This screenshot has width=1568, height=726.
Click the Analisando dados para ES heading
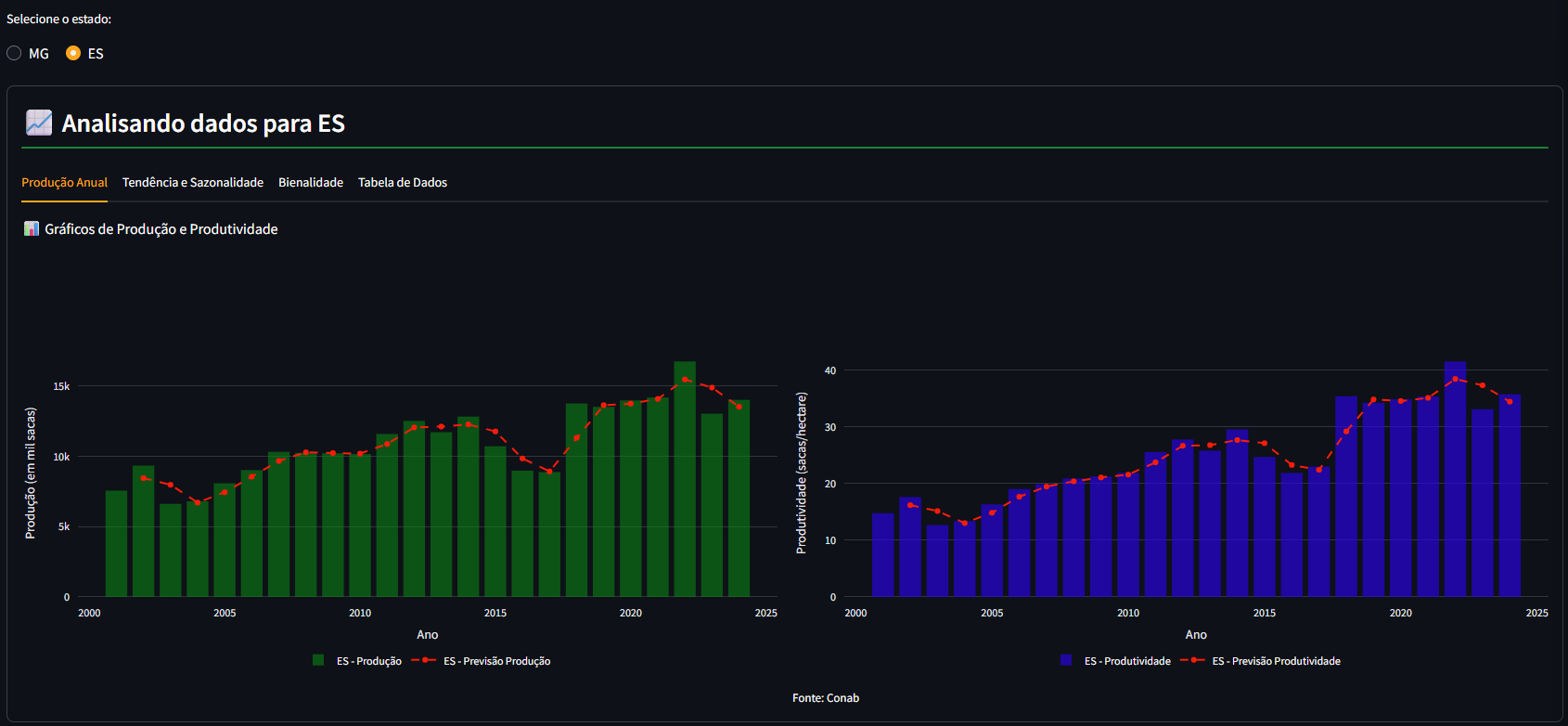203,123
